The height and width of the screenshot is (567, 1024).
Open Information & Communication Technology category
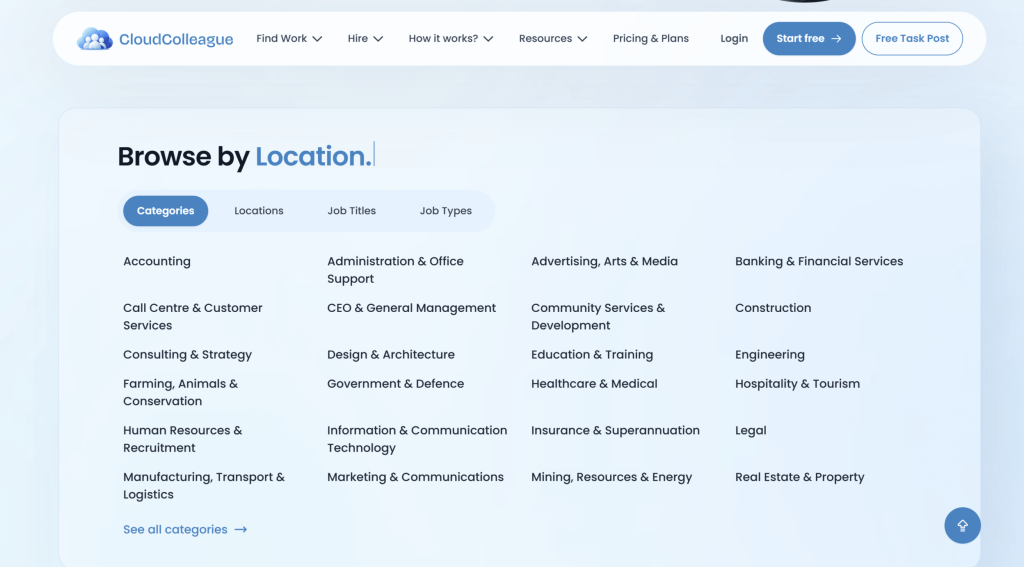tap(417, 439)
